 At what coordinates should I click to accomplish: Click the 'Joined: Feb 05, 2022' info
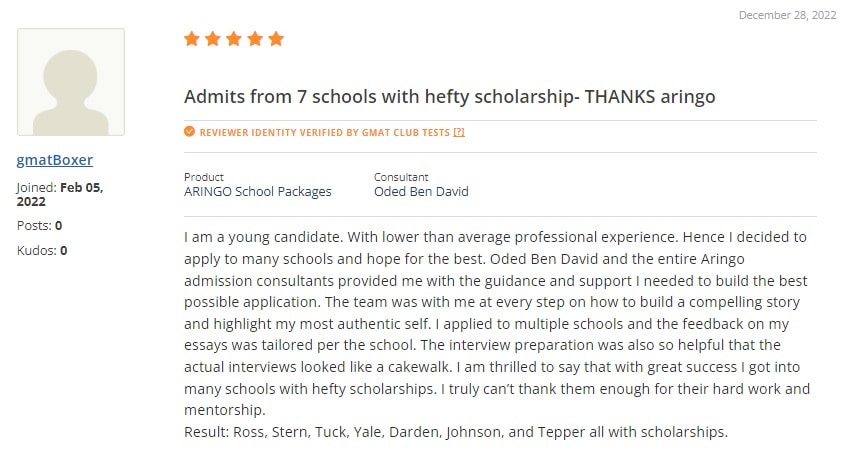[60, 195]
